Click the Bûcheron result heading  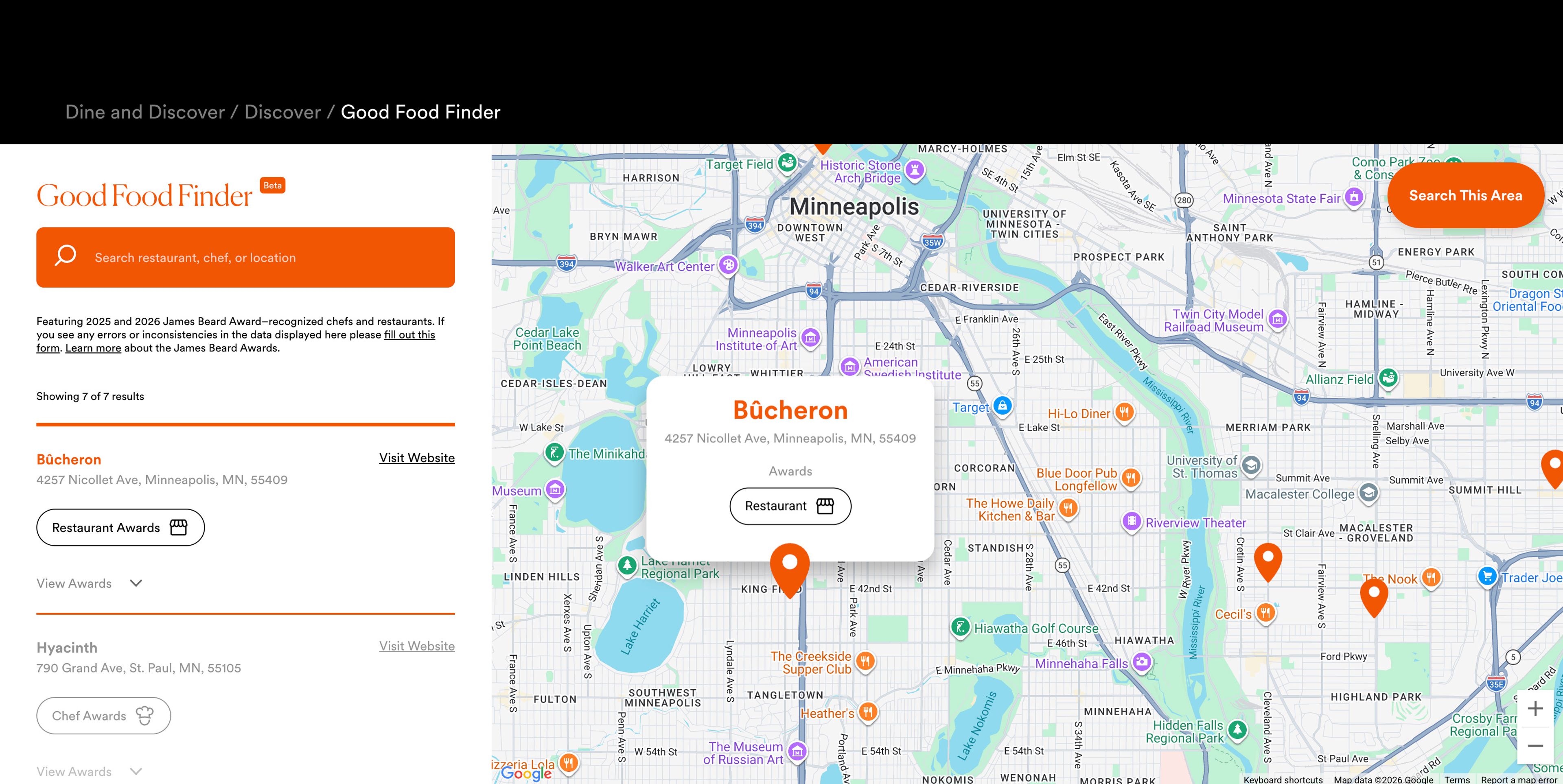[69, 460]
